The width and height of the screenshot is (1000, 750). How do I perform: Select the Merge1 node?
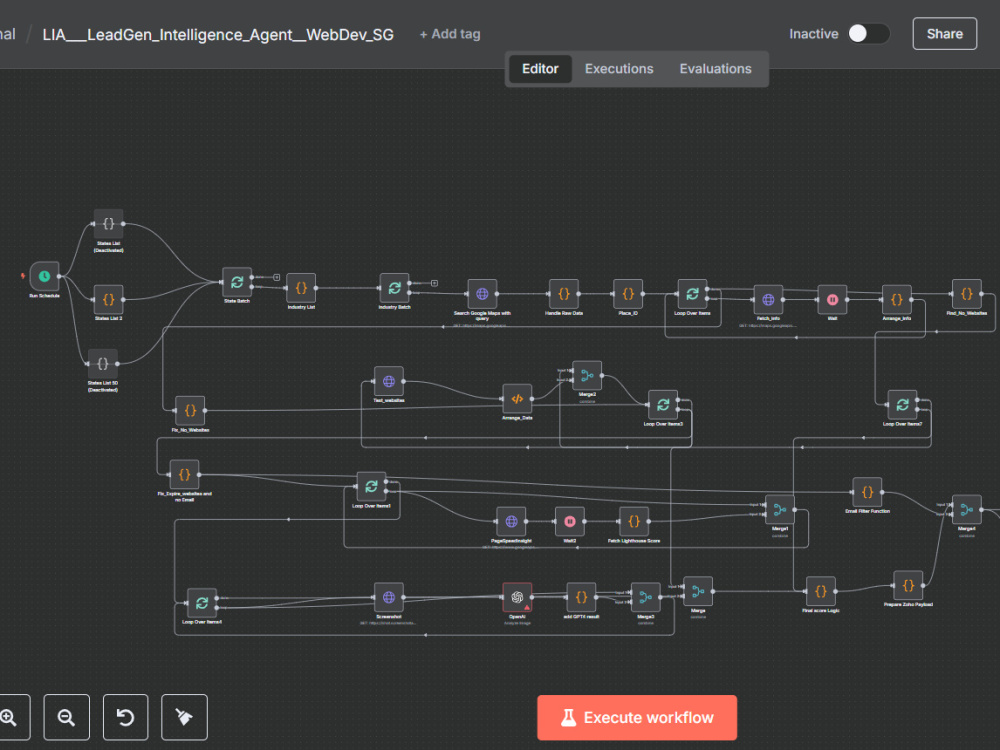(x=779, y=510)
